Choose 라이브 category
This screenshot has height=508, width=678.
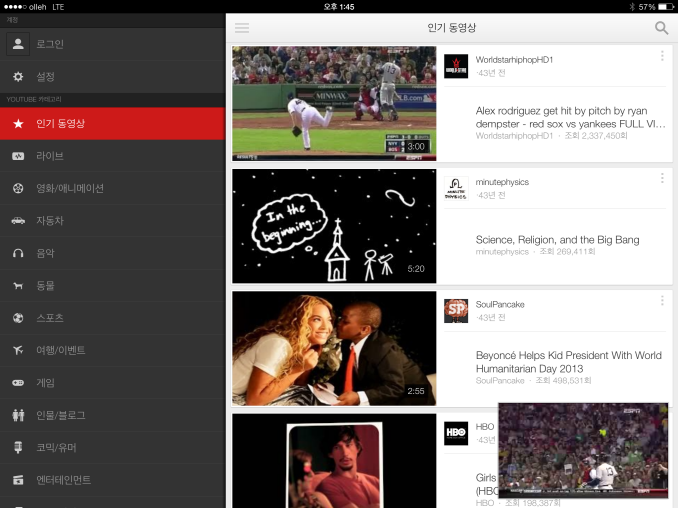112,156
